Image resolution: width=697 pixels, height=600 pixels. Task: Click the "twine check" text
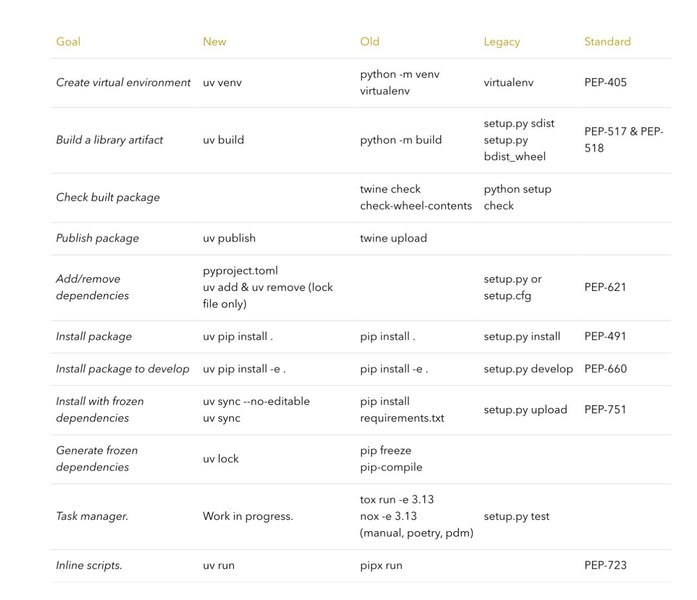[x=390, y=189]
